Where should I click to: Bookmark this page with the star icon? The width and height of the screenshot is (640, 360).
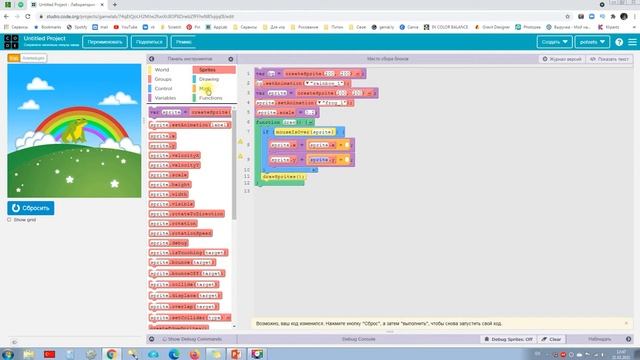pos(567,16)
